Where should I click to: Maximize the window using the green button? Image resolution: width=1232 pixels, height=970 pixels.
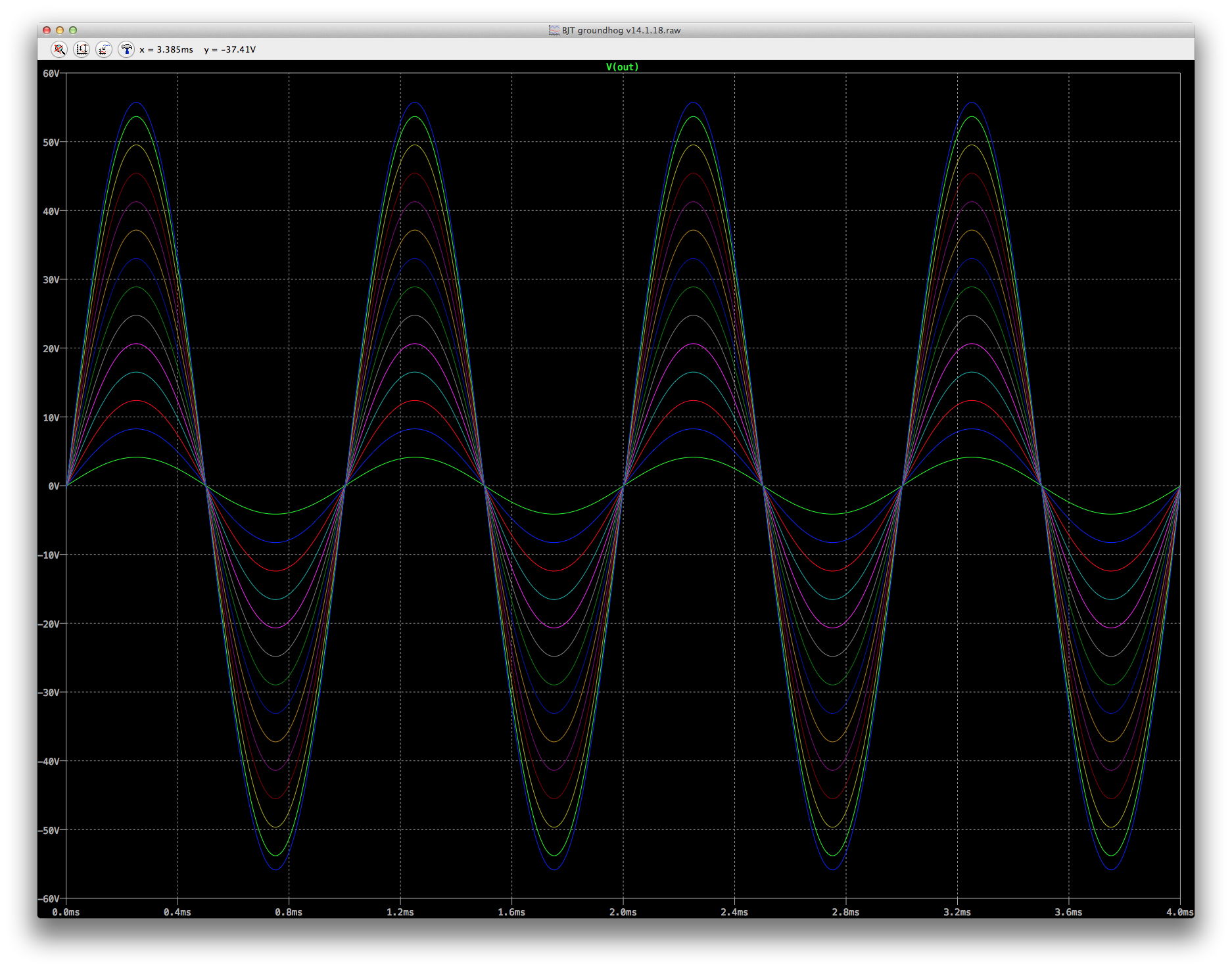[x=73, y=30]
